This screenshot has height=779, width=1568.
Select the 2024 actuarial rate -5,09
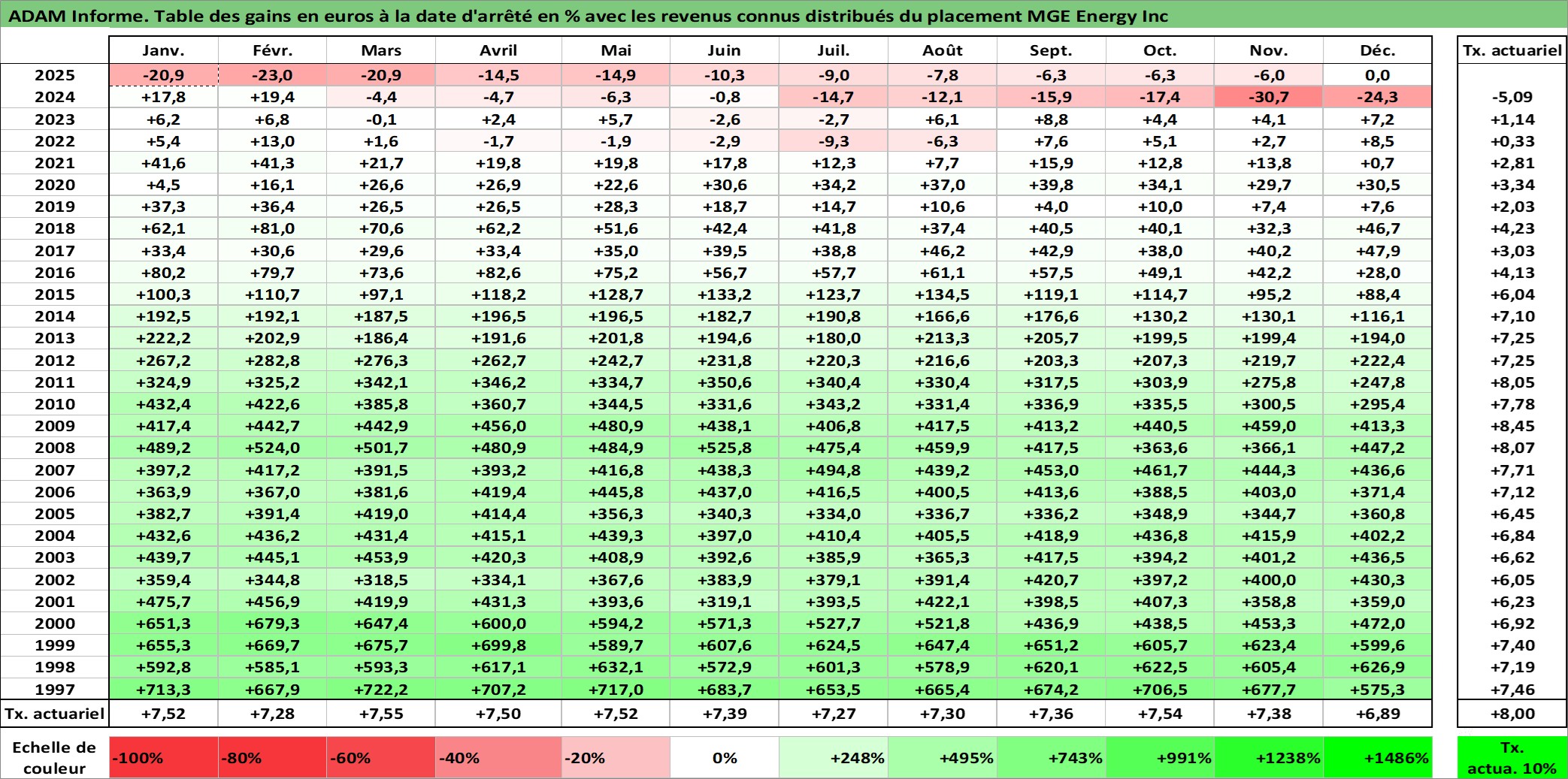coord(1512,97)
